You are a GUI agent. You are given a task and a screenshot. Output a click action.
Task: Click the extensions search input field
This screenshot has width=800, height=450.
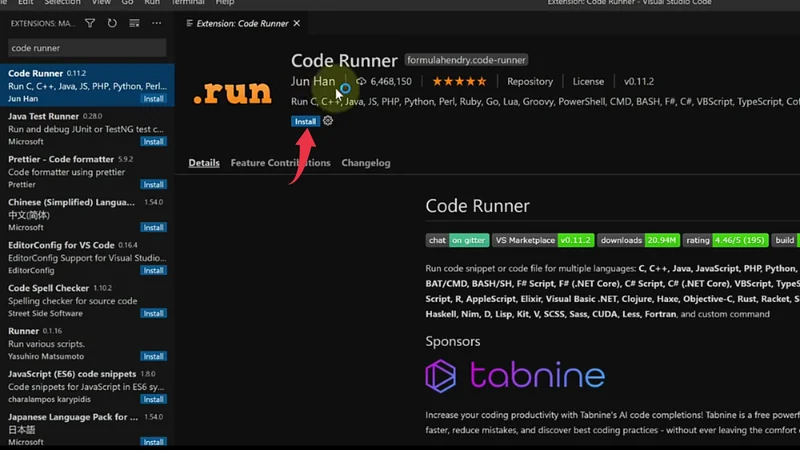pos(86,48)
